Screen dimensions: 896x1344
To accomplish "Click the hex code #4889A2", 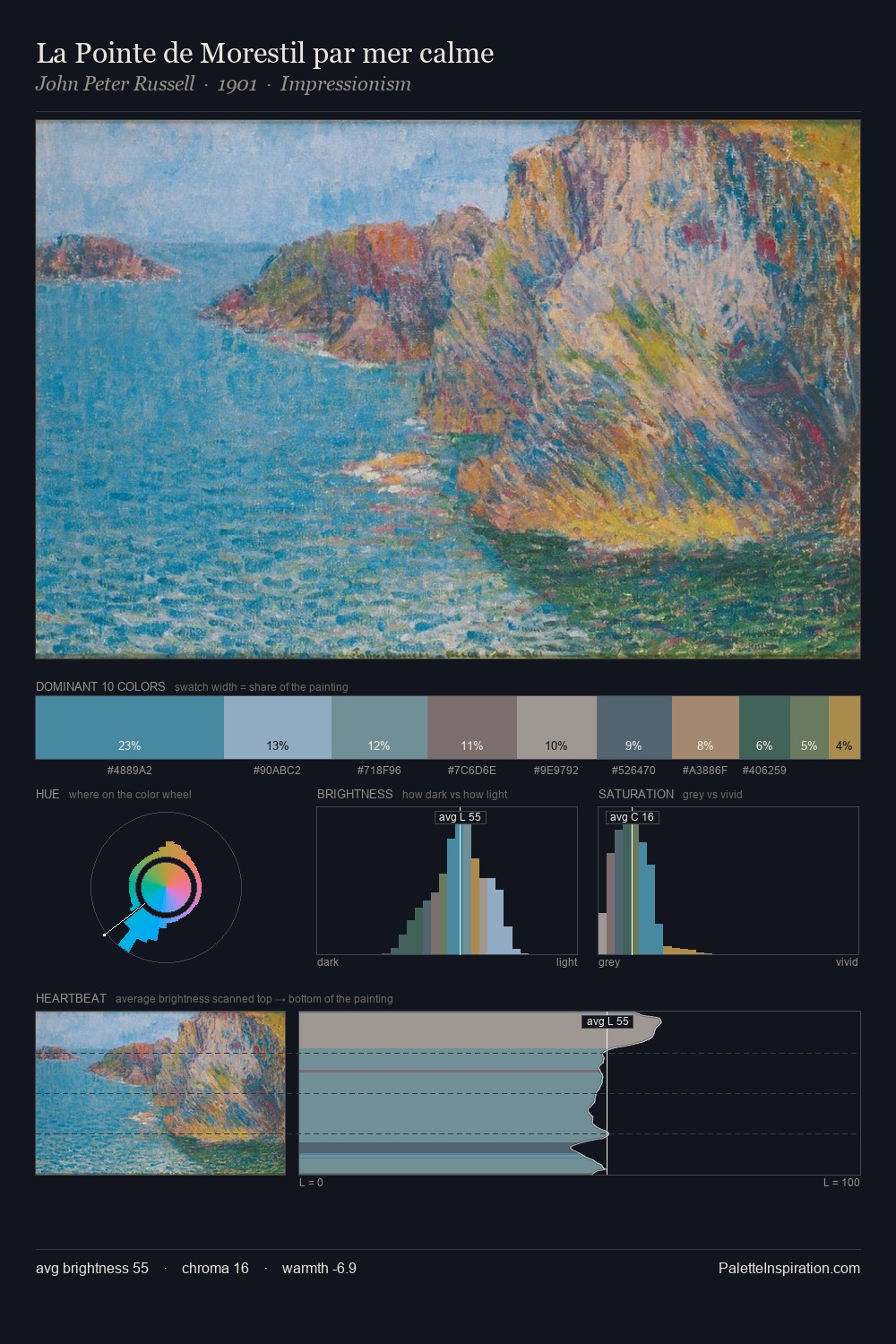I will pyautogui.click(x=130, y=771).
